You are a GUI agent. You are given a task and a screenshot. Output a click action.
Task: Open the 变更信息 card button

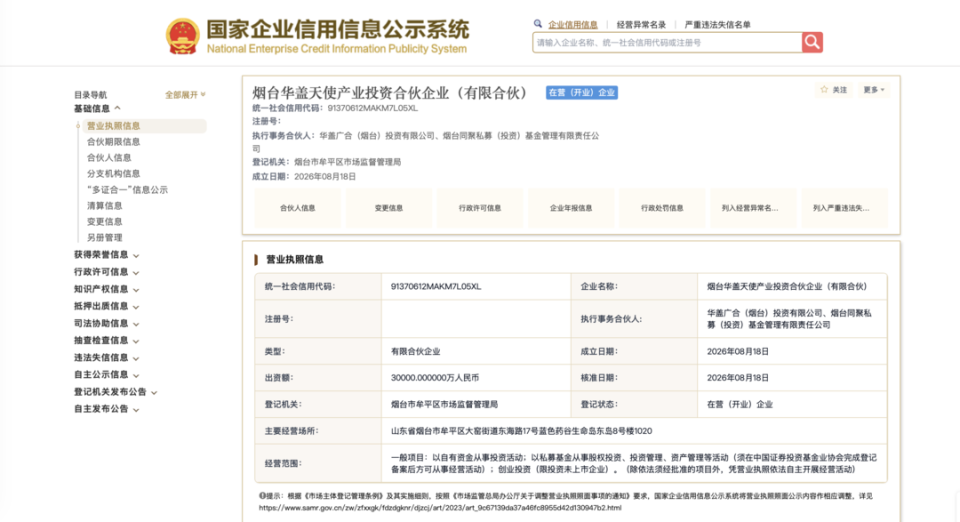click(389, 208)
